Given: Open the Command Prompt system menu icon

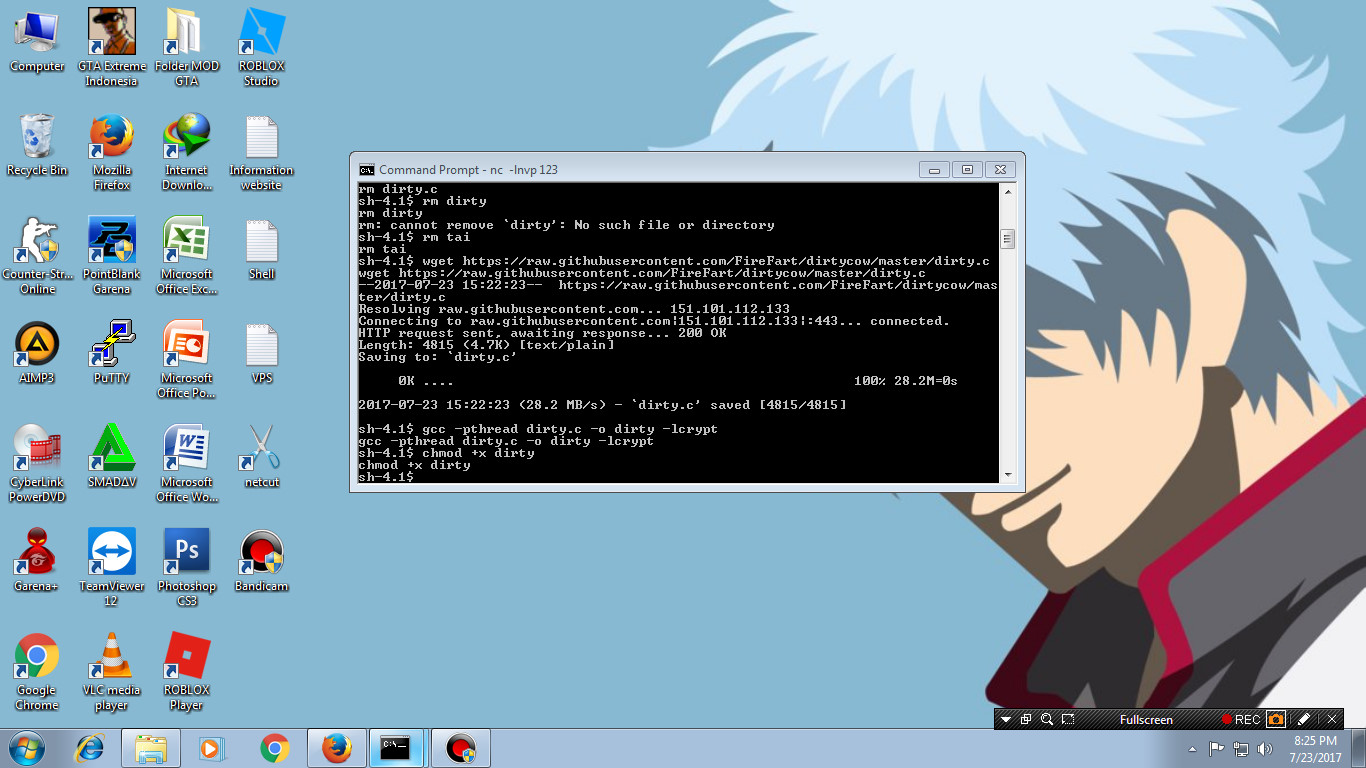Looking at the screenshot, I should point(367,170).
